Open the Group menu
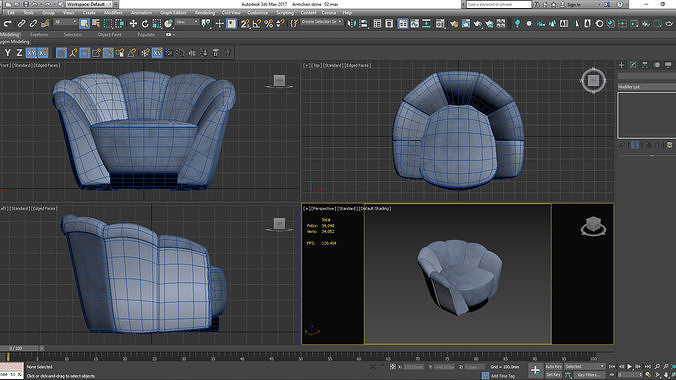This screenshot has width=676, height=380. tap(48, 13)
